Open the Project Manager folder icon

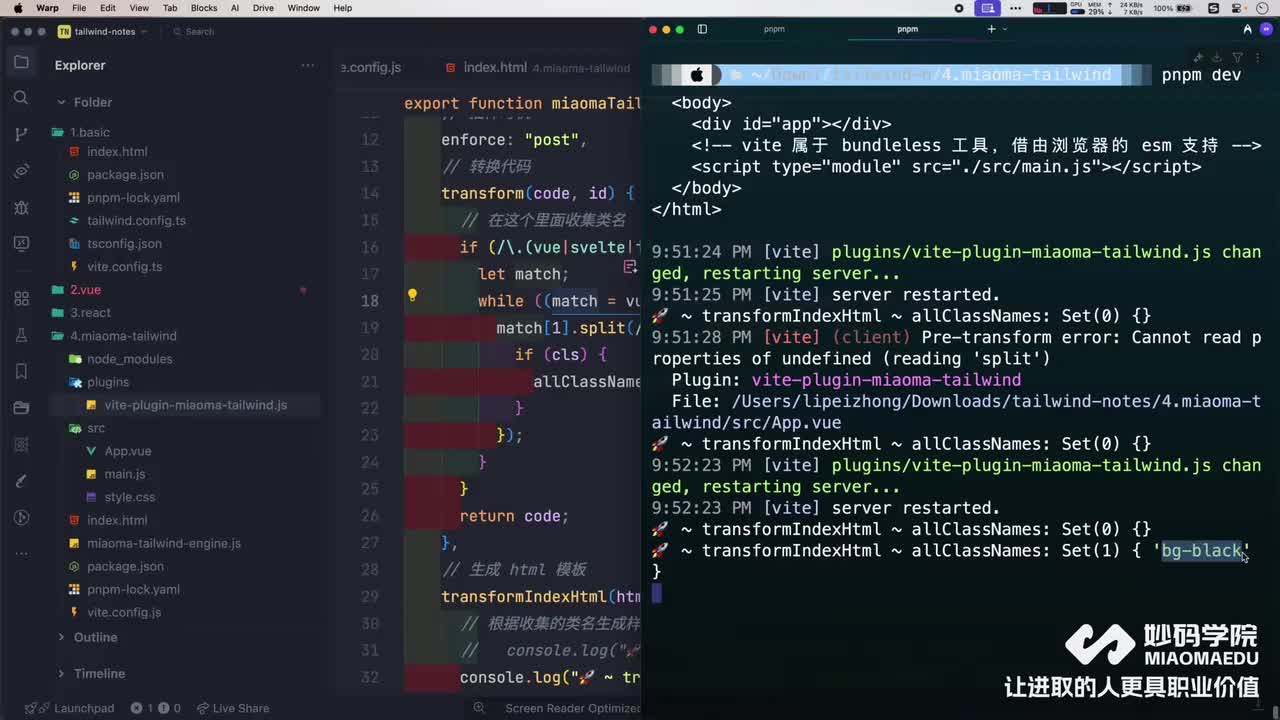coord(21,408)
